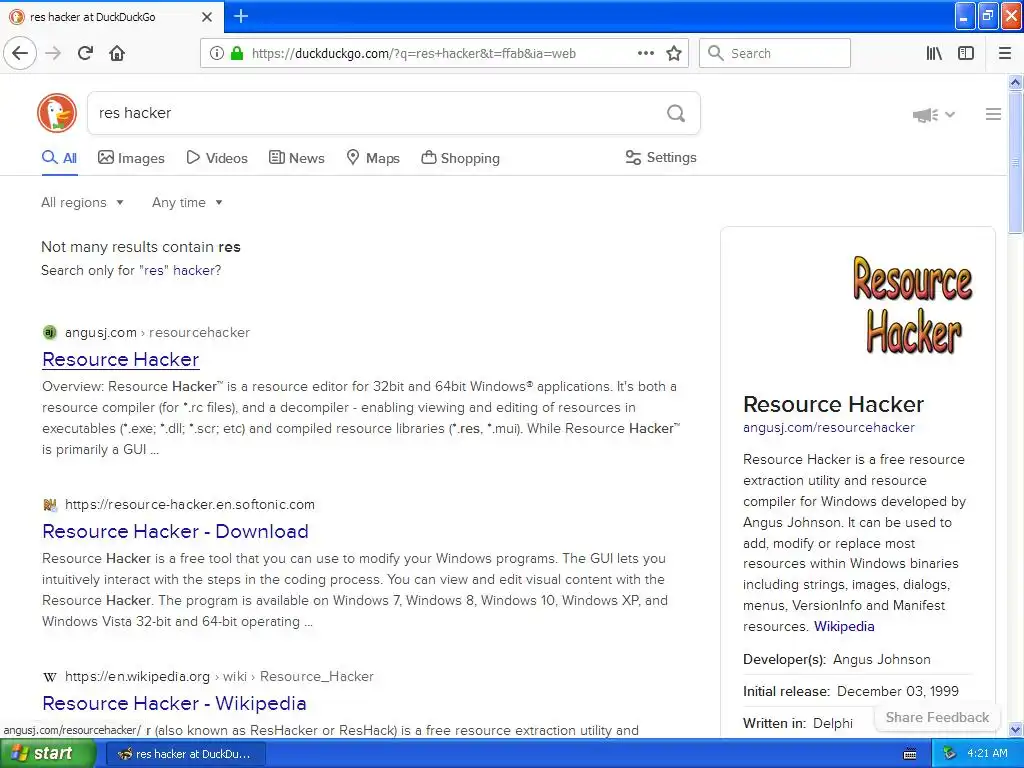Click the Share Feedback button
The width and height of the screenshot is (1024, 768).
coord(937,717)
